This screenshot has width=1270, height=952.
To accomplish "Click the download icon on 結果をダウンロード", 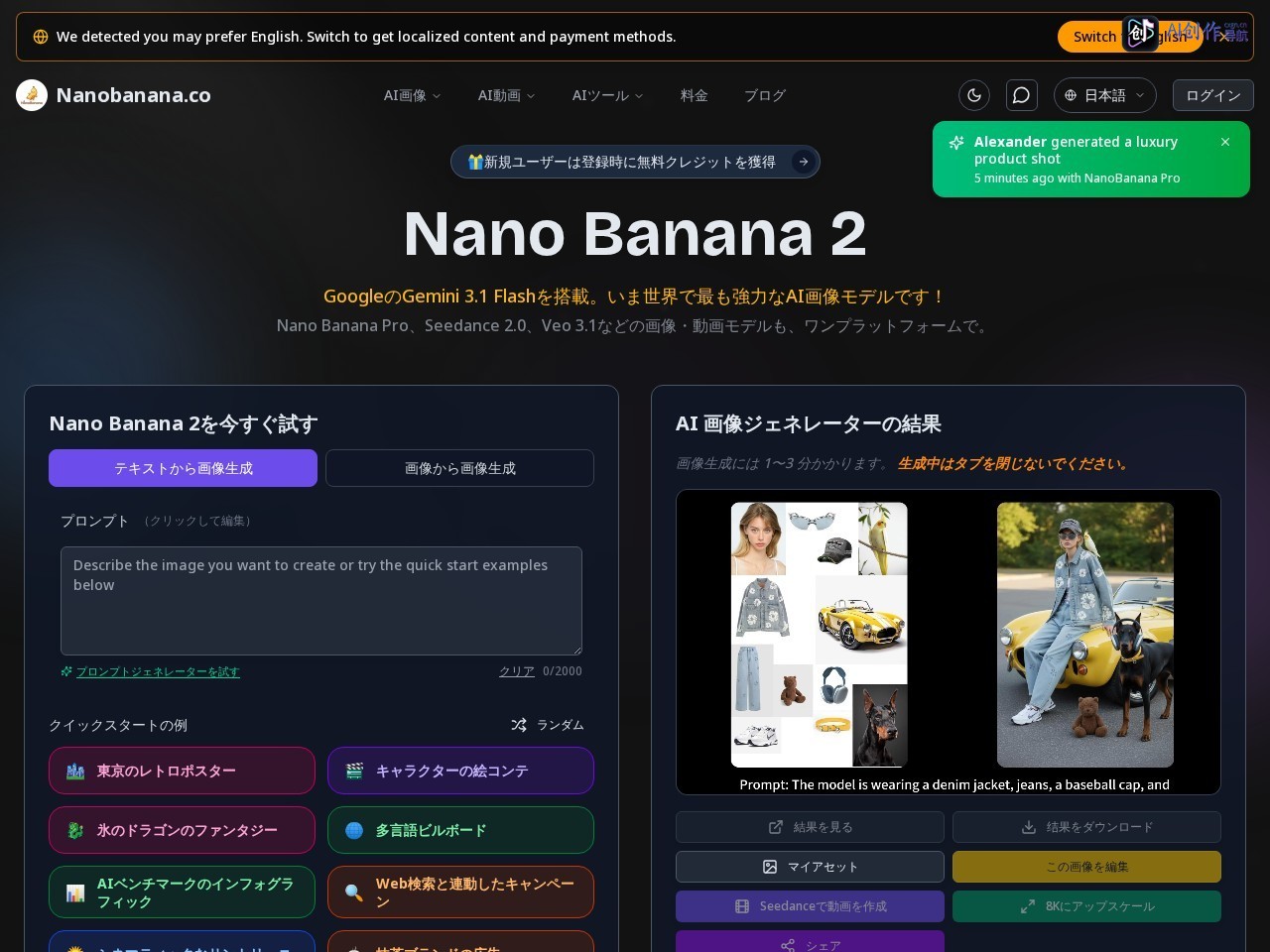I will [x=1029, y=827].
